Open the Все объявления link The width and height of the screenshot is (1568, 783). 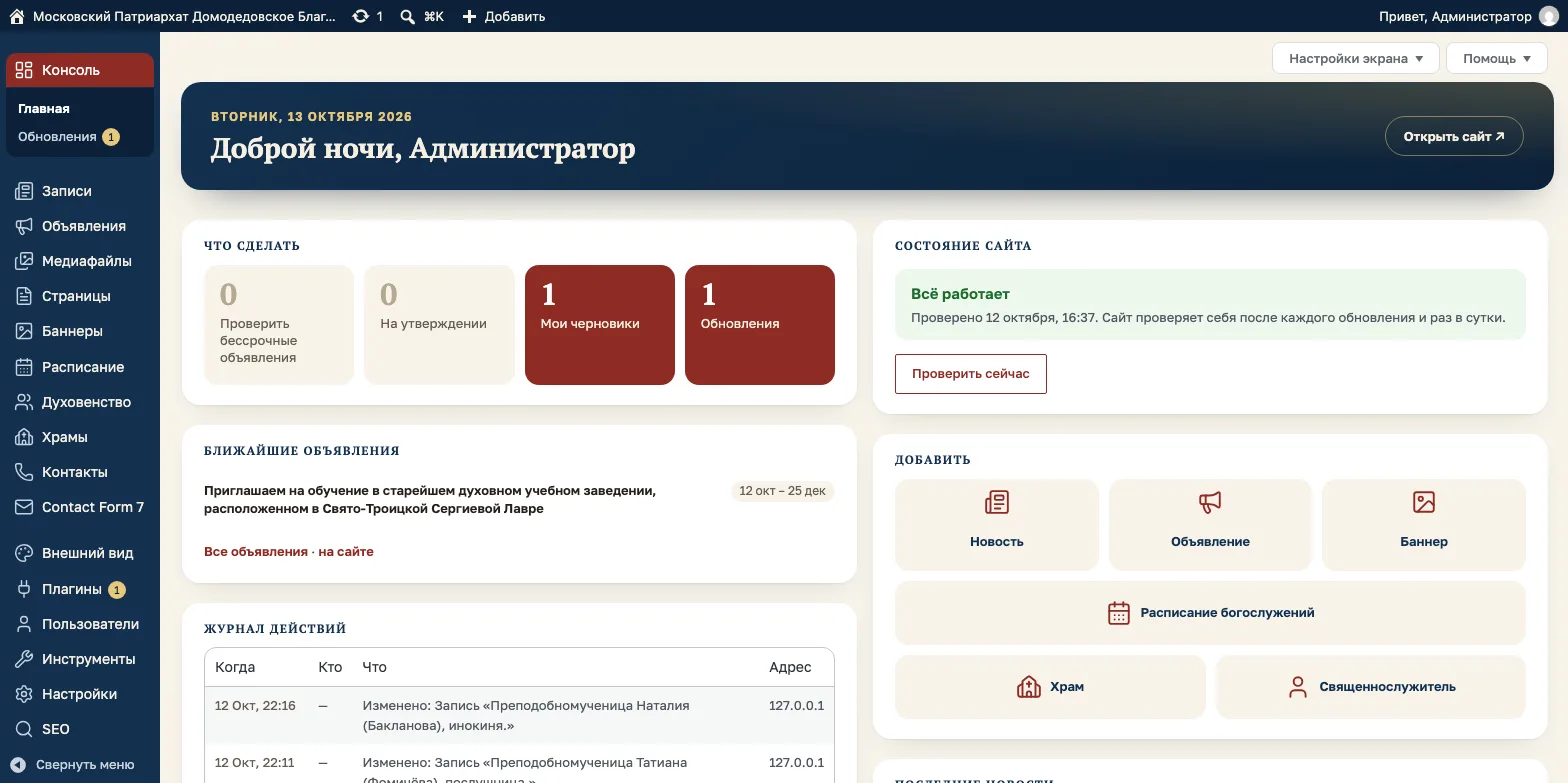256,551
